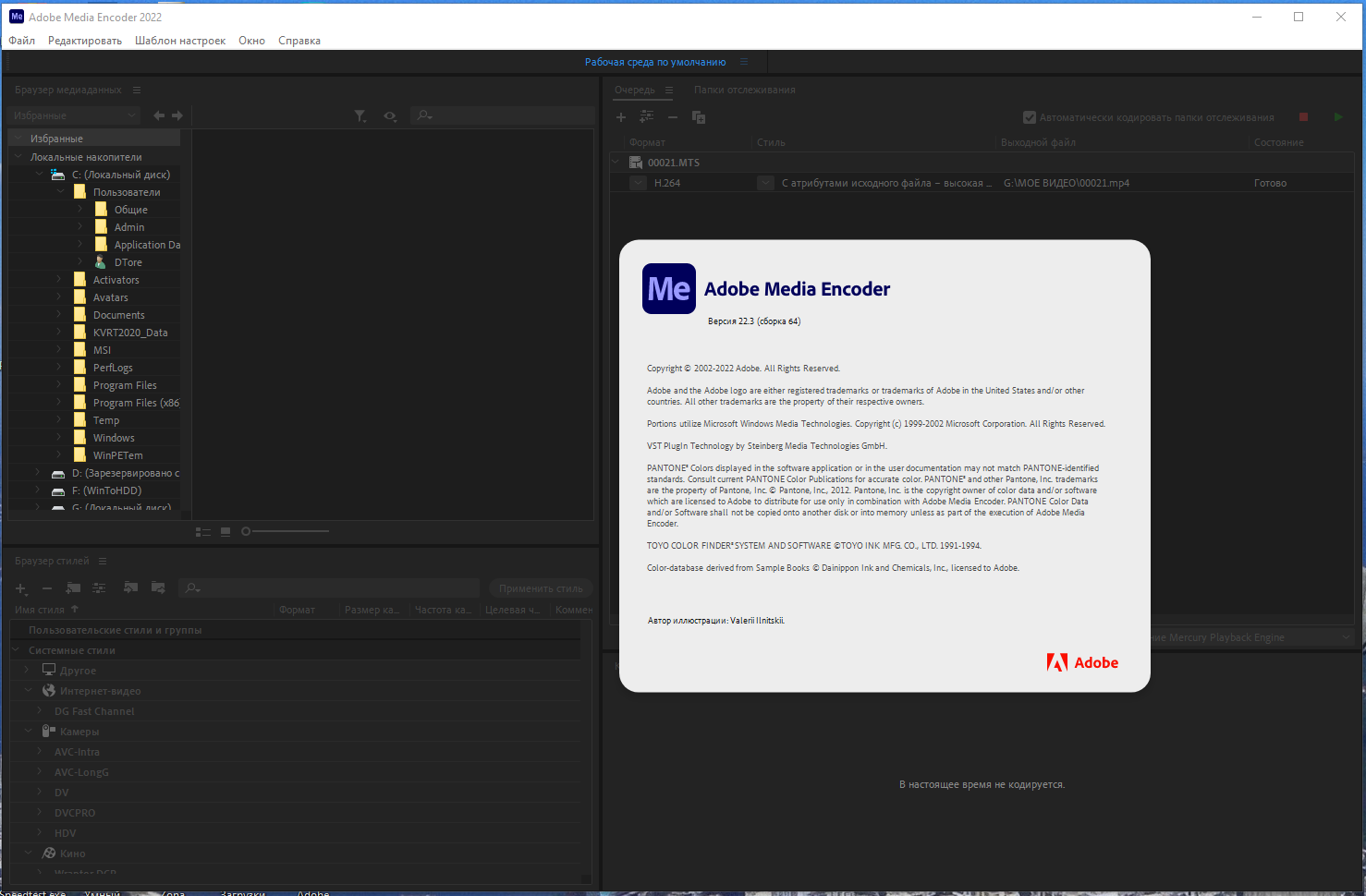This screenshot has width=1366, height=896.
Task: Toggle automatic encoding of watch folders checkbox
Action: tap(1030, 117)
